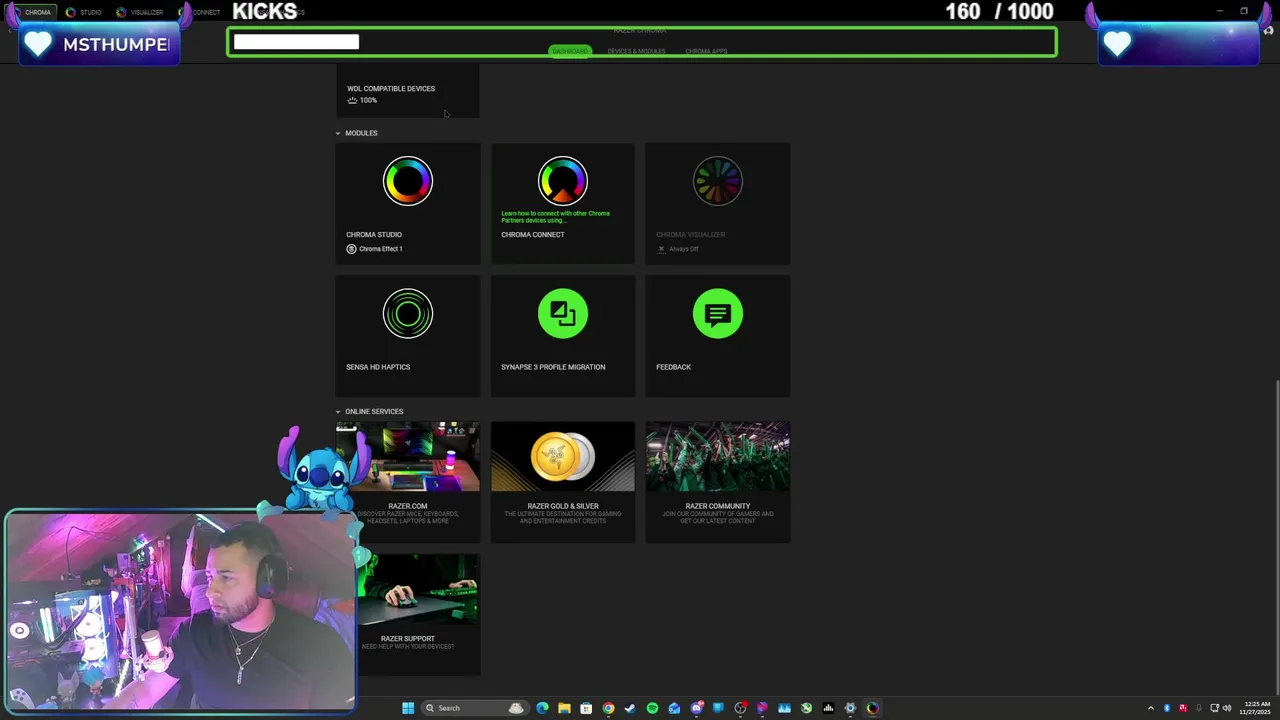Collapse the Online Services section
Image resolution: width=1280 pixels, height=720 pixels.
(x=338, y=412)
